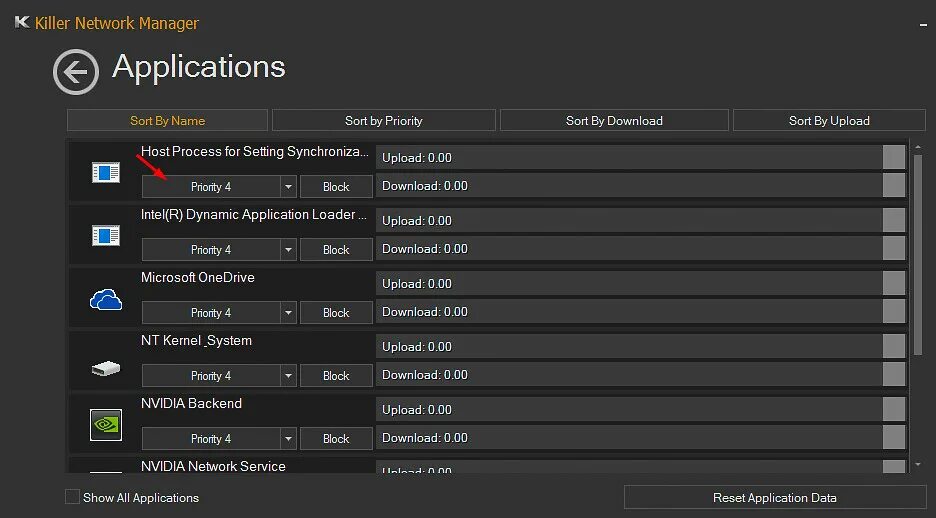
Task: Sort applications by download
Action: click(x=614, y=121)
